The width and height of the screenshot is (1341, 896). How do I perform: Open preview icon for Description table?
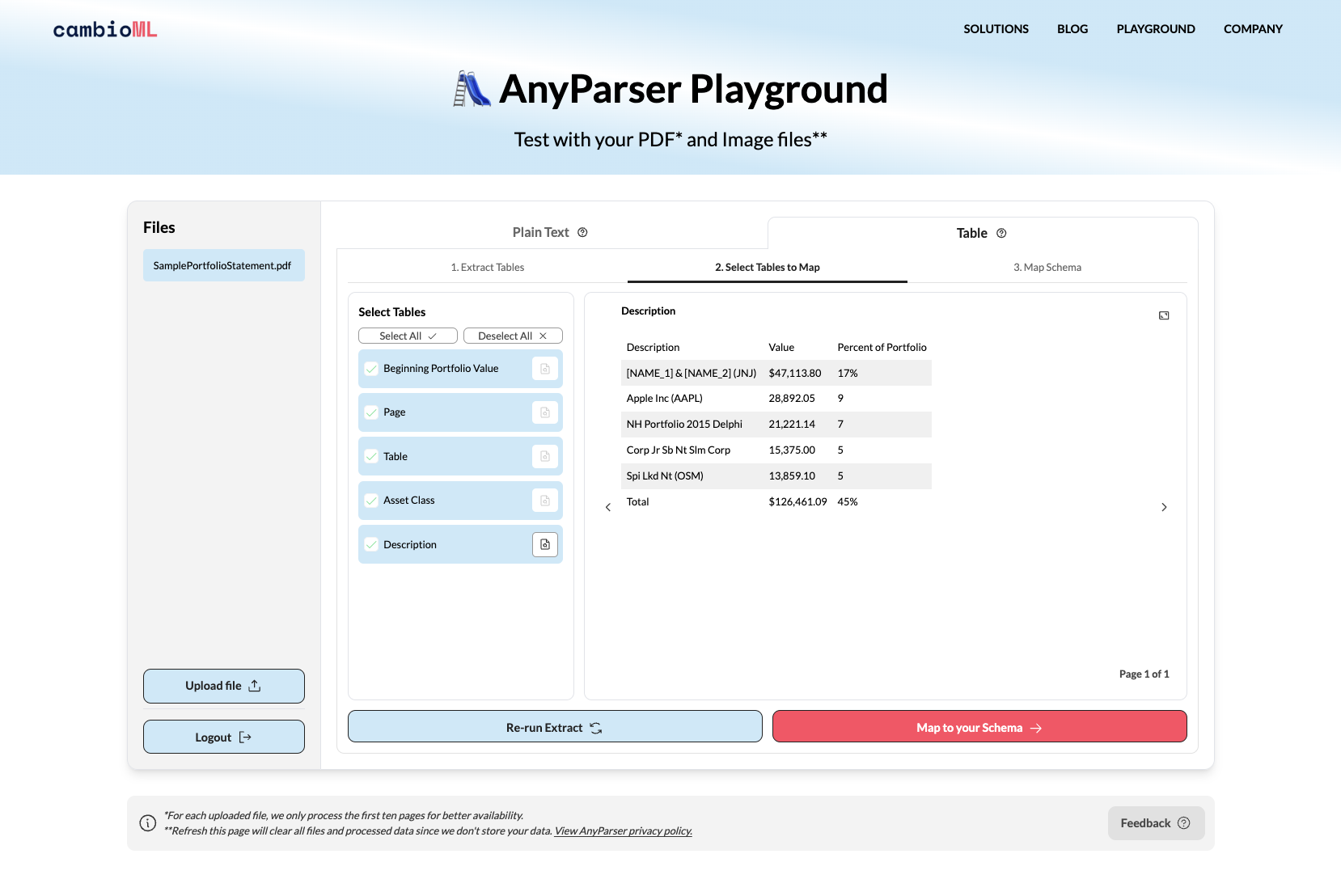coord(545,544)
